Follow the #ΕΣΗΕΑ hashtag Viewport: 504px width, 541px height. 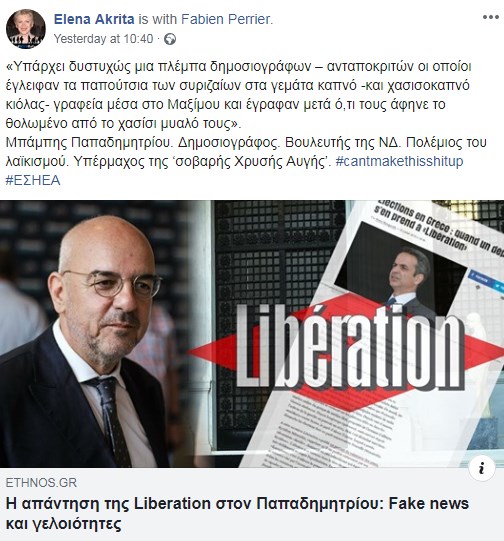[x=33, y=180]
